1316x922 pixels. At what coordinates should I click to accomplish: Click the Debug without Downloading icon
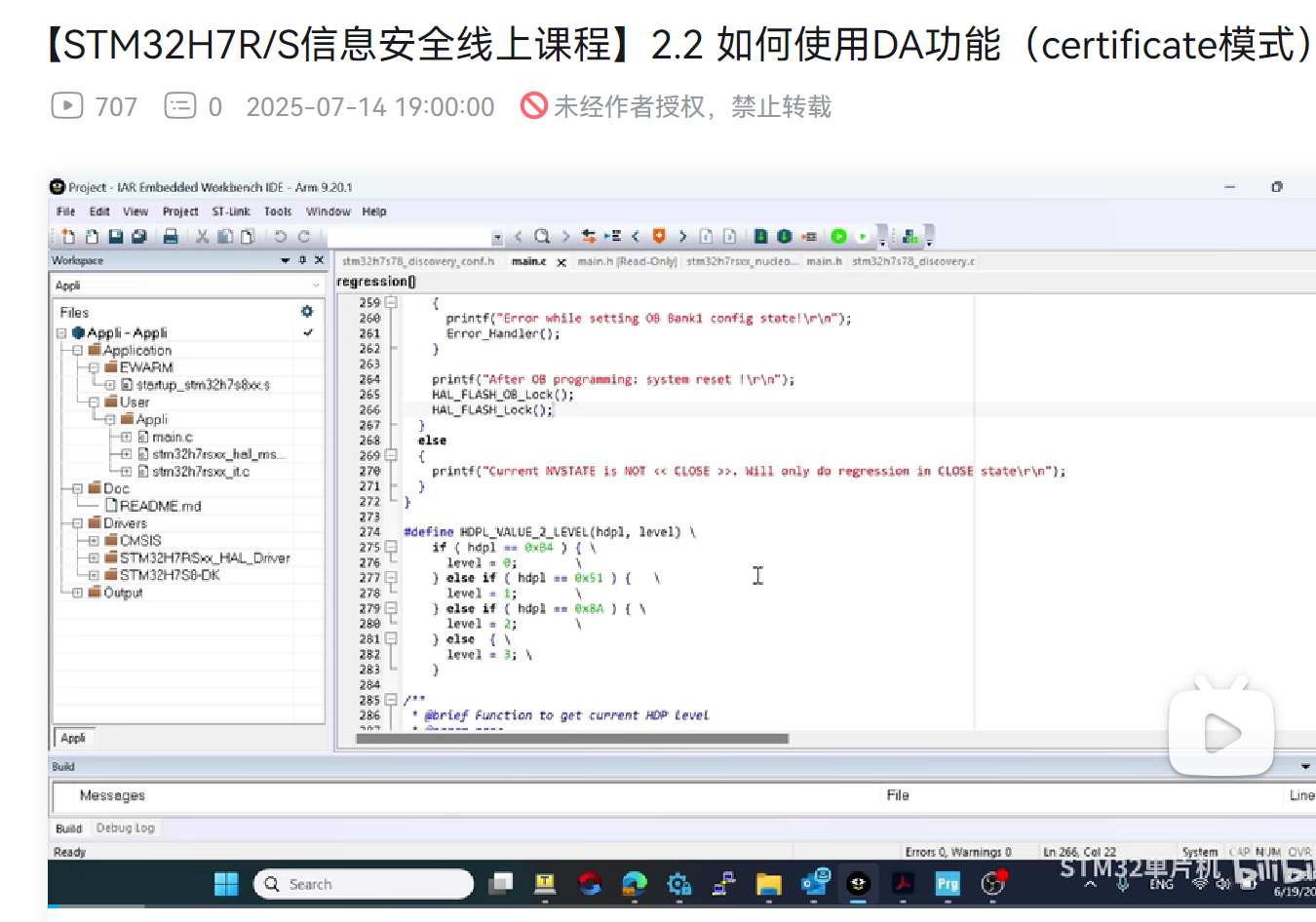tap(862, 236)
